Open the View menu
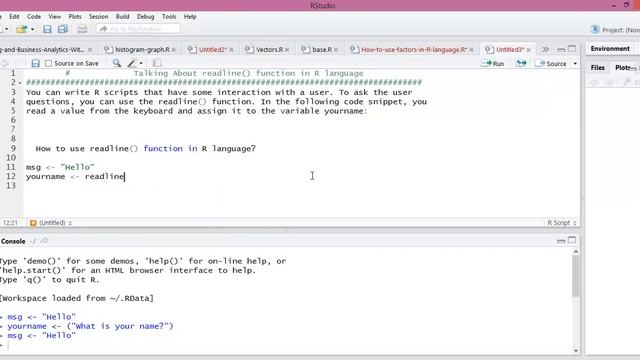The width and height of the screenshot is (640, 360). 55,16
